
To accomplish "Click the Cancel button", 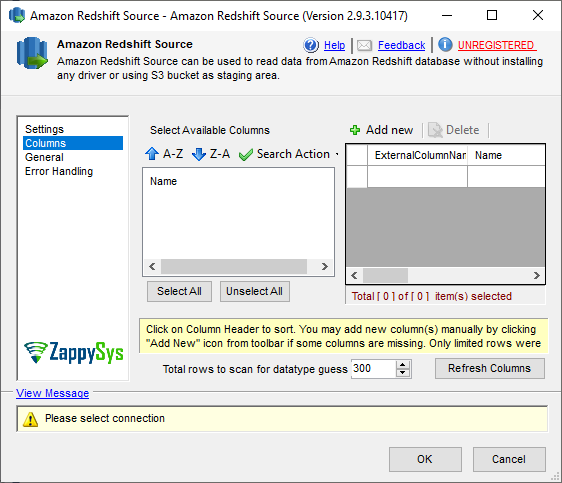I will point(509,459).
